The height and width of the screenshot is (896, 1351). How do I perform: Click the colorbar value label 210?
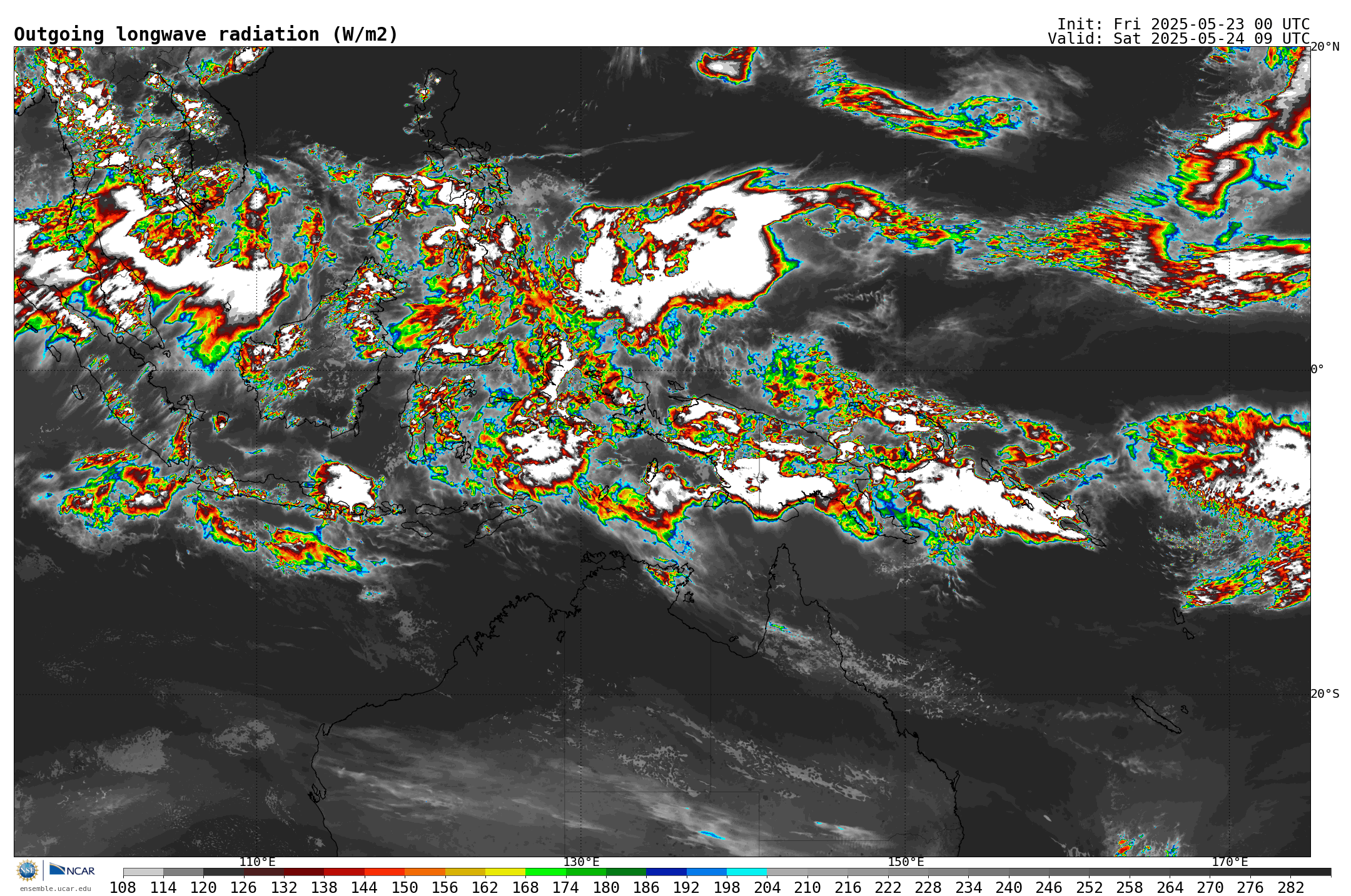(x=807, y=887)
